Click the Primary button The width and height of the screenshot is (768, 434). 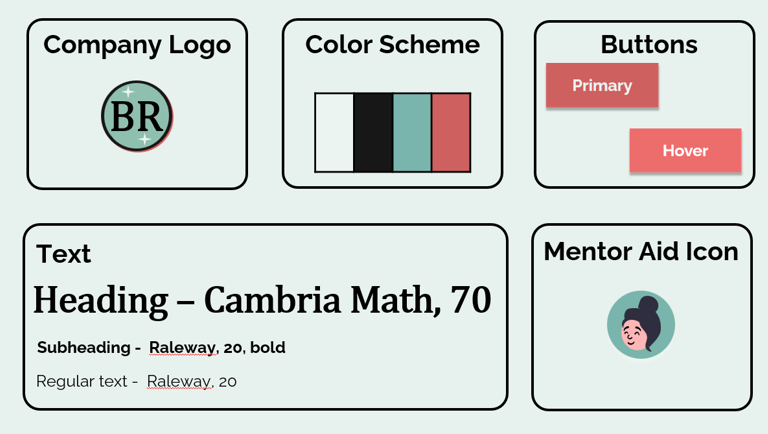tap(602, 85)
